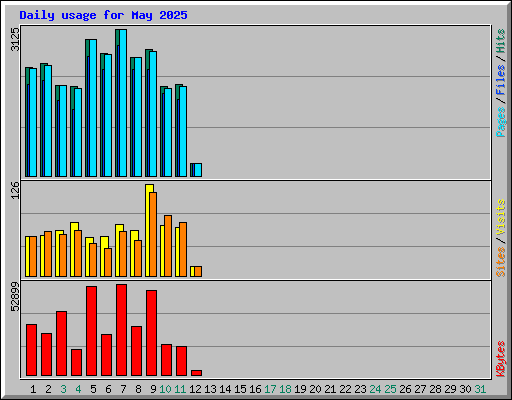Click the day 16 axis label
This screenshot has height=400, width=512.
coord(255,389)
